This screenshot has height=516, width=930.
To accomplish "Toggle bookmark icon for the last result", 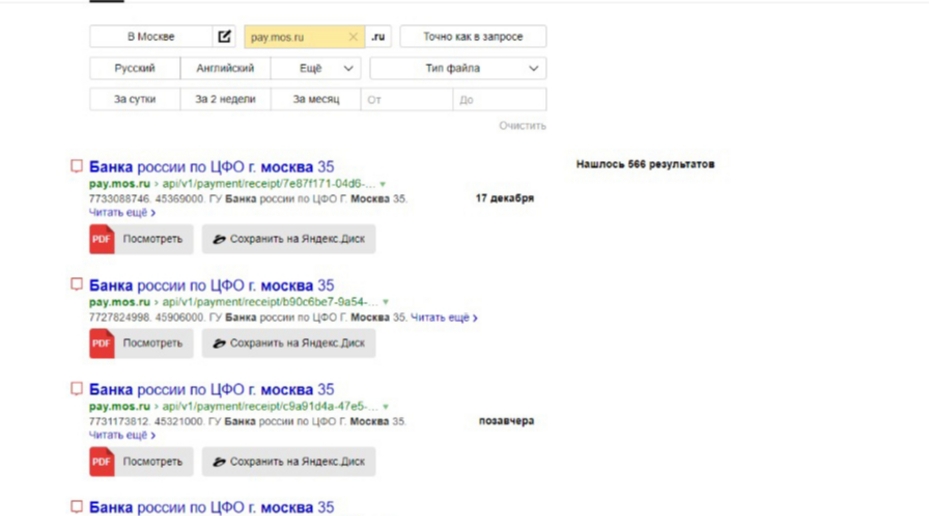I will coord(77,507).
